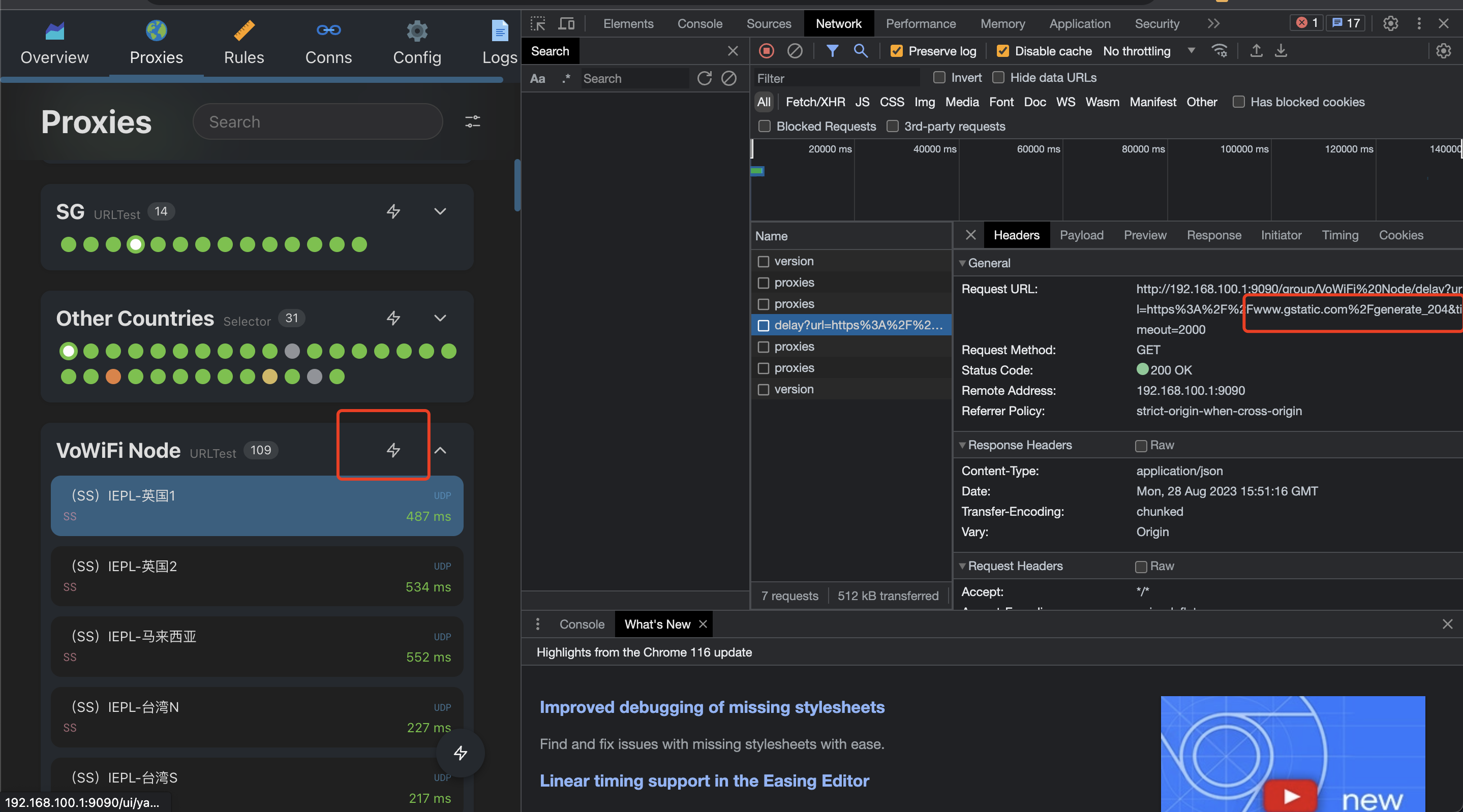Image resolution: width=1463 pixels, height=812 pixels.
Task: Click floating lightning test-all button
Action: point(460,753)
